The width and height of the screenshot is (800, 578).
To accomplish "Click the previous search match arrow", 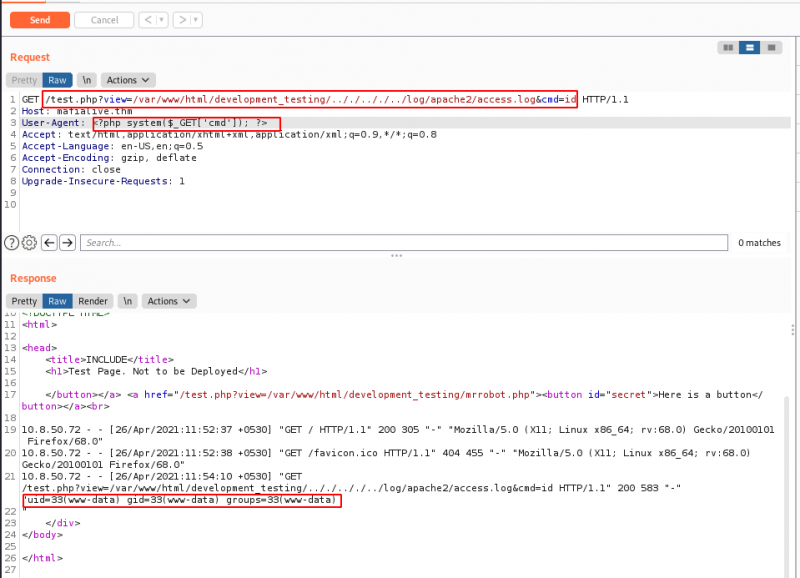I will 47,241.
